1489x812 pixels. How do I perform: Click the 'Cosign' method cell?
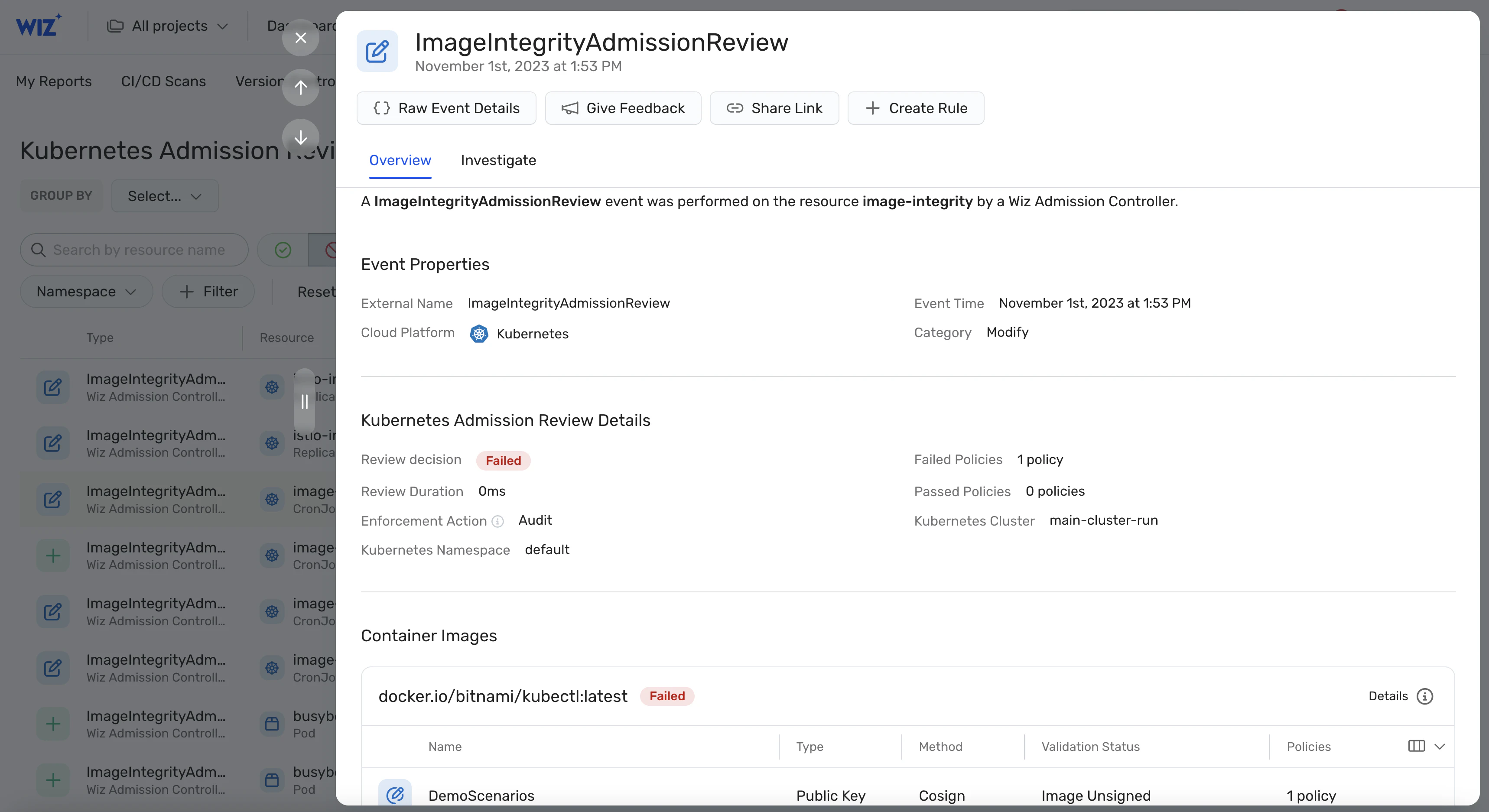pos(942,796)
